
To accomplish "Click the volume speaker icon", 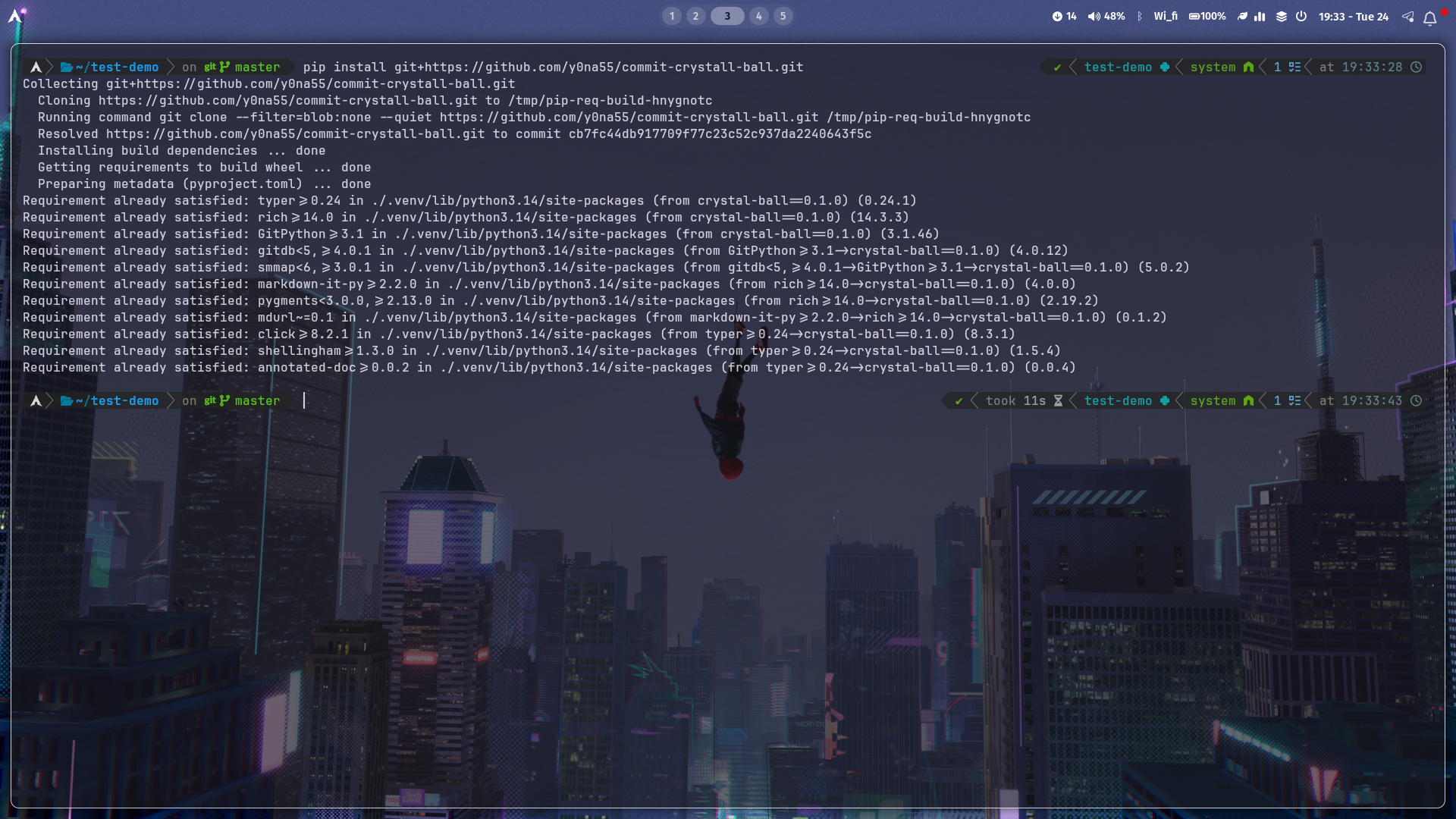I will 1094,16.
